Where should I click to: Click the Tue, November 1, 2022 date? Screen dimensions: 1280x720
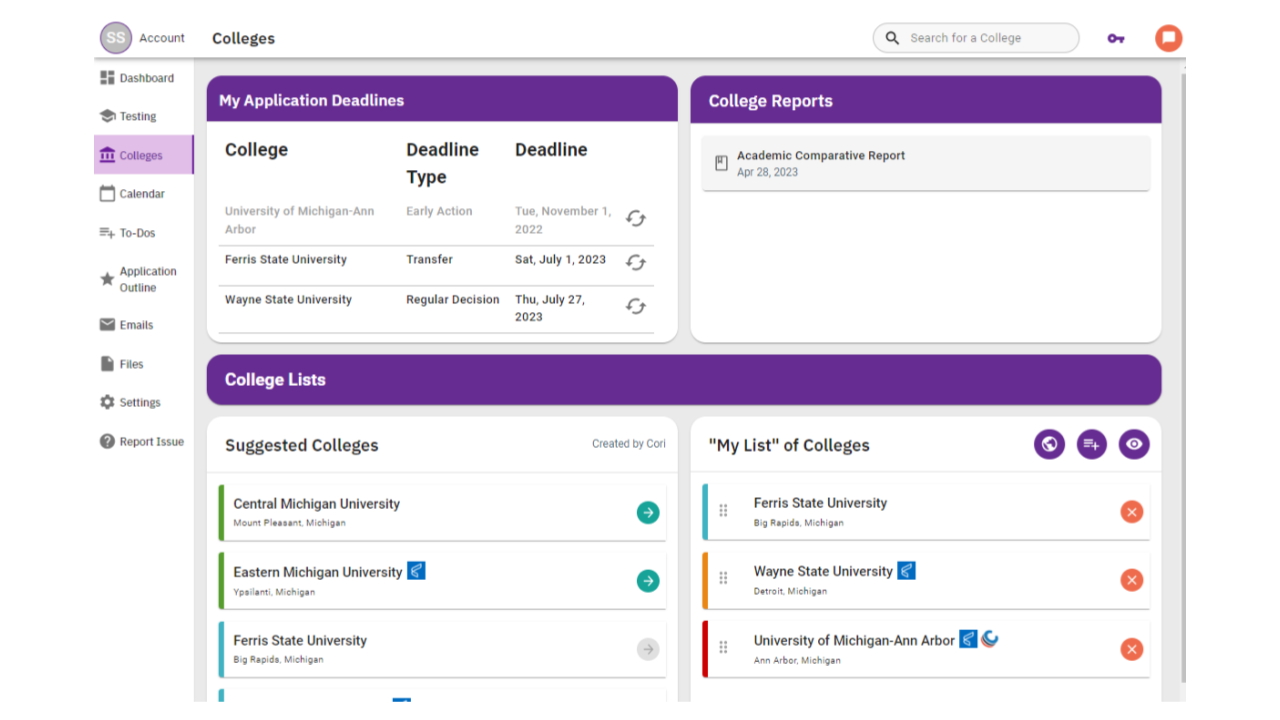coord(563,220)
